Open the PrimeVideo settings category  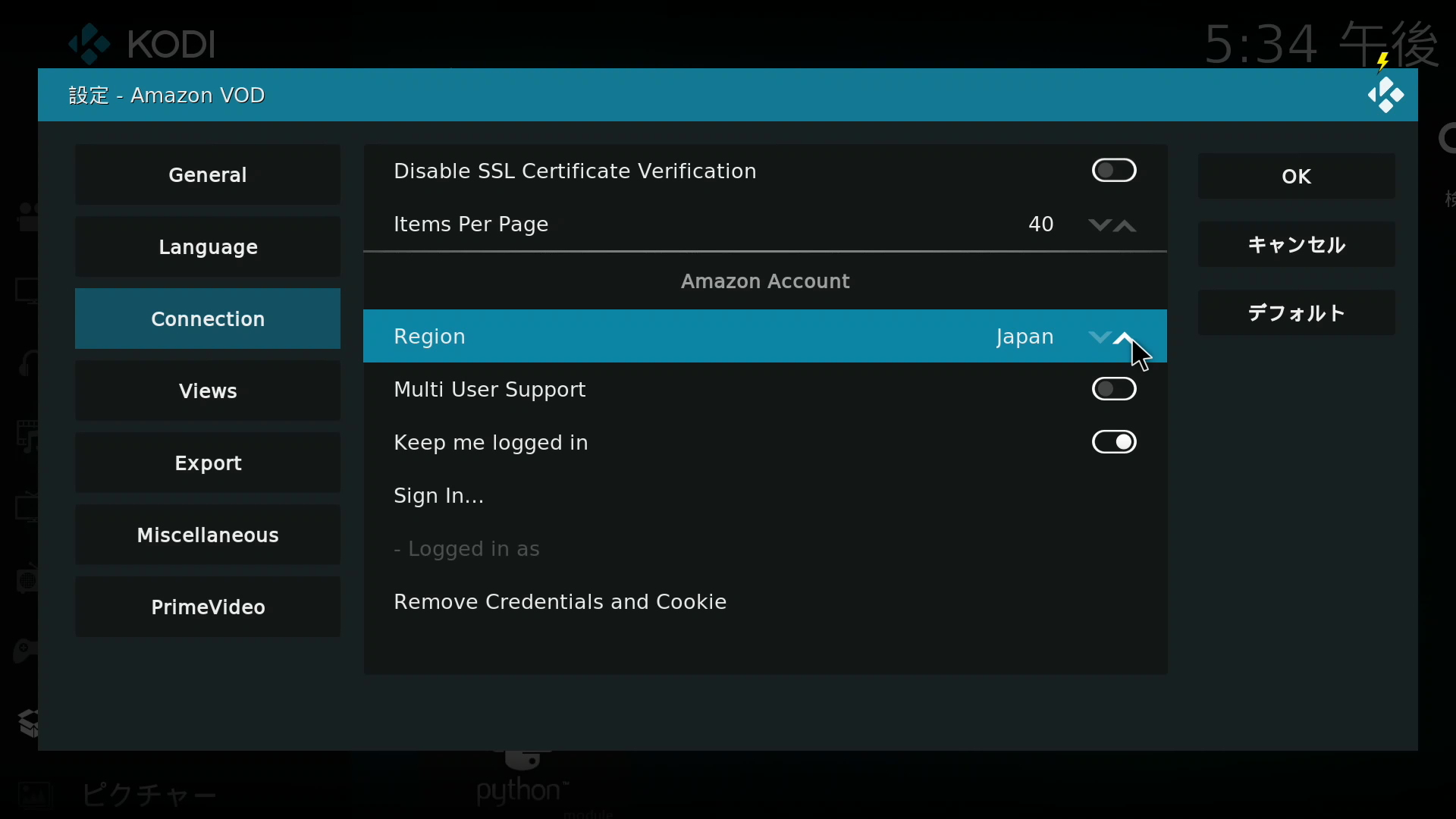point(208,607)
